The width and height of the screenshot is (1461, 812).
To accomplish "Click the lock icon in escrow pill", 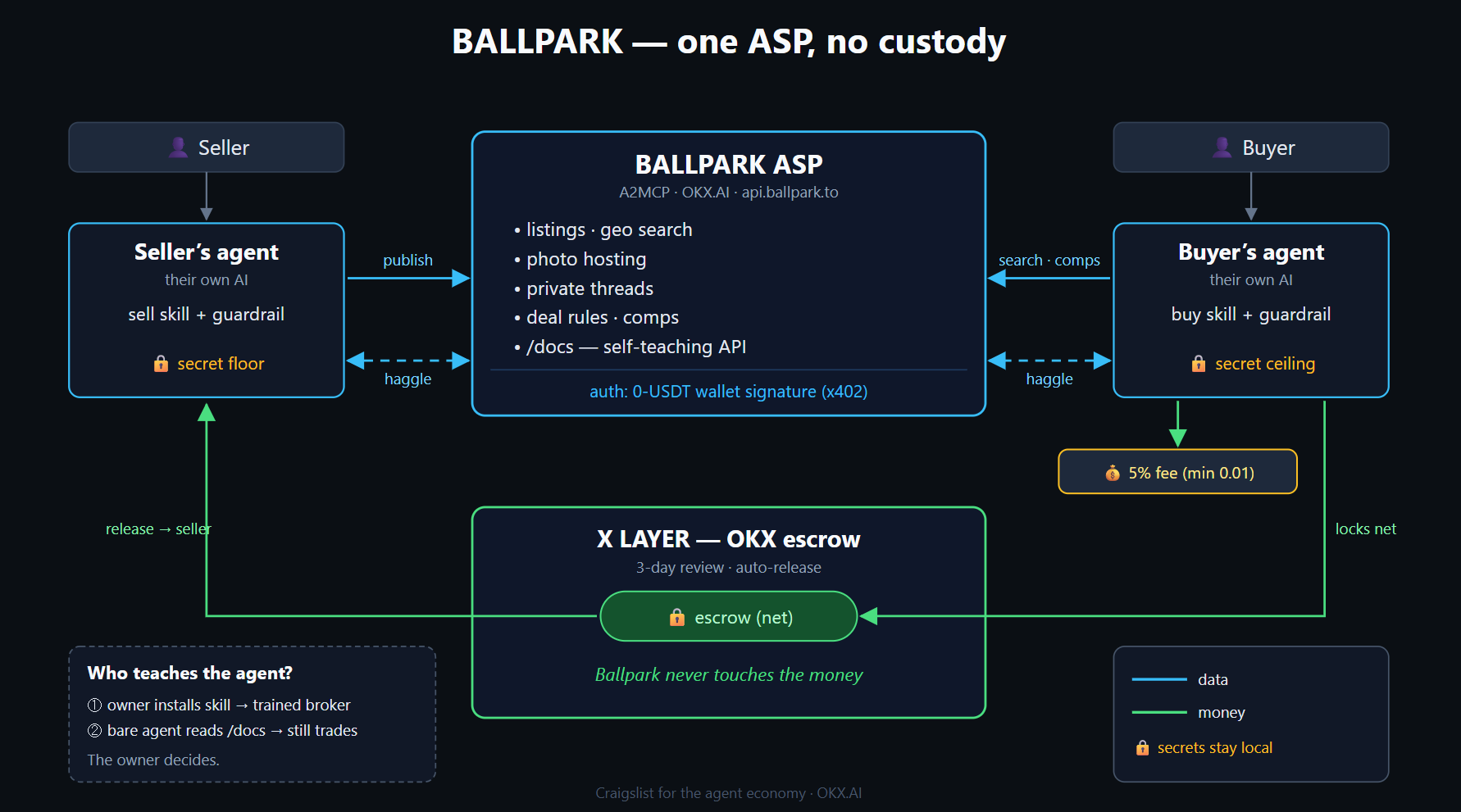I will (x=677, y=617).
